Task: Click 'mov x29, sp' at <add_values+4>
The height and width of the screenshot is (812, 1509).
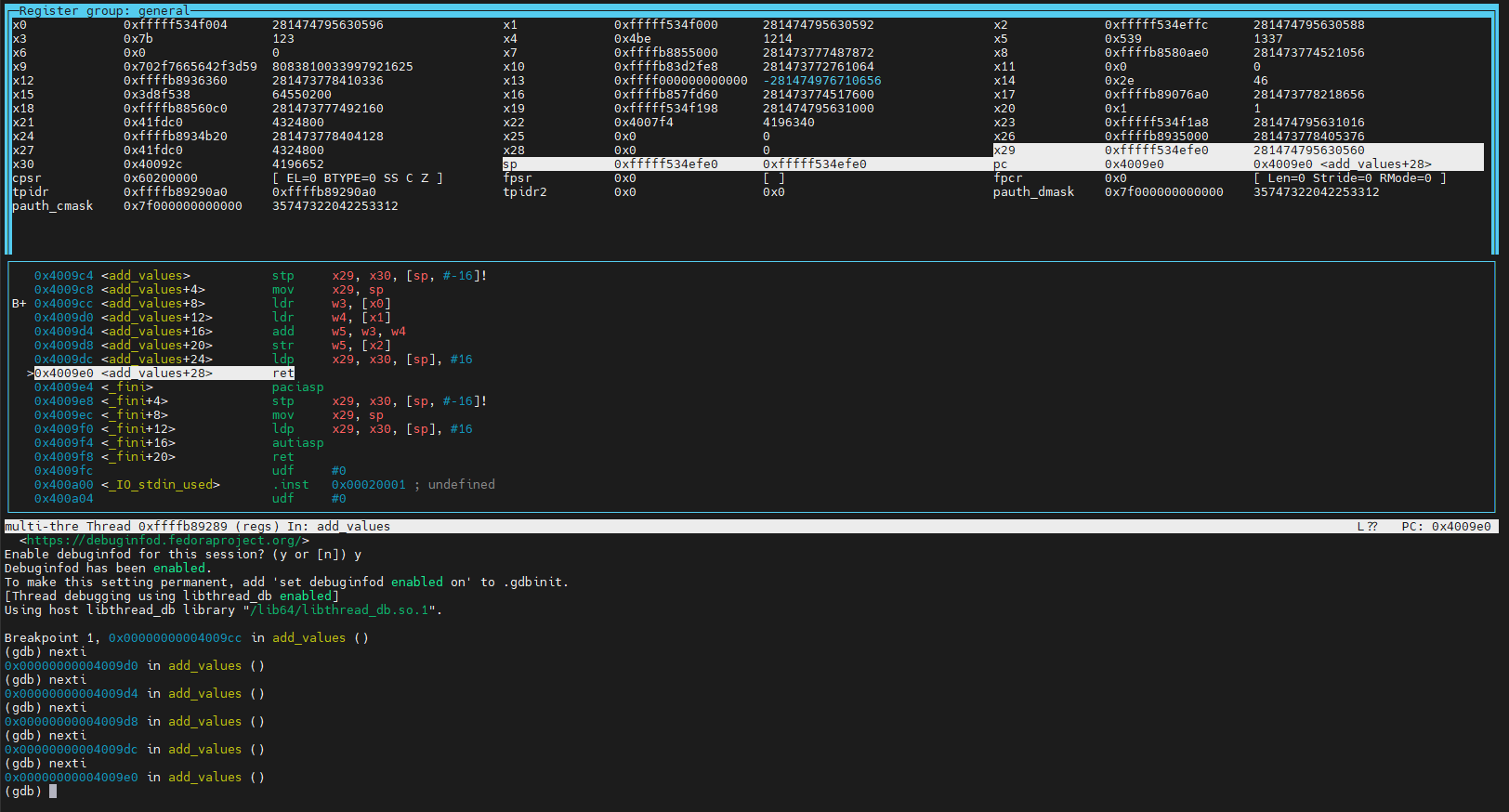Action: click(x=327, y=290)
